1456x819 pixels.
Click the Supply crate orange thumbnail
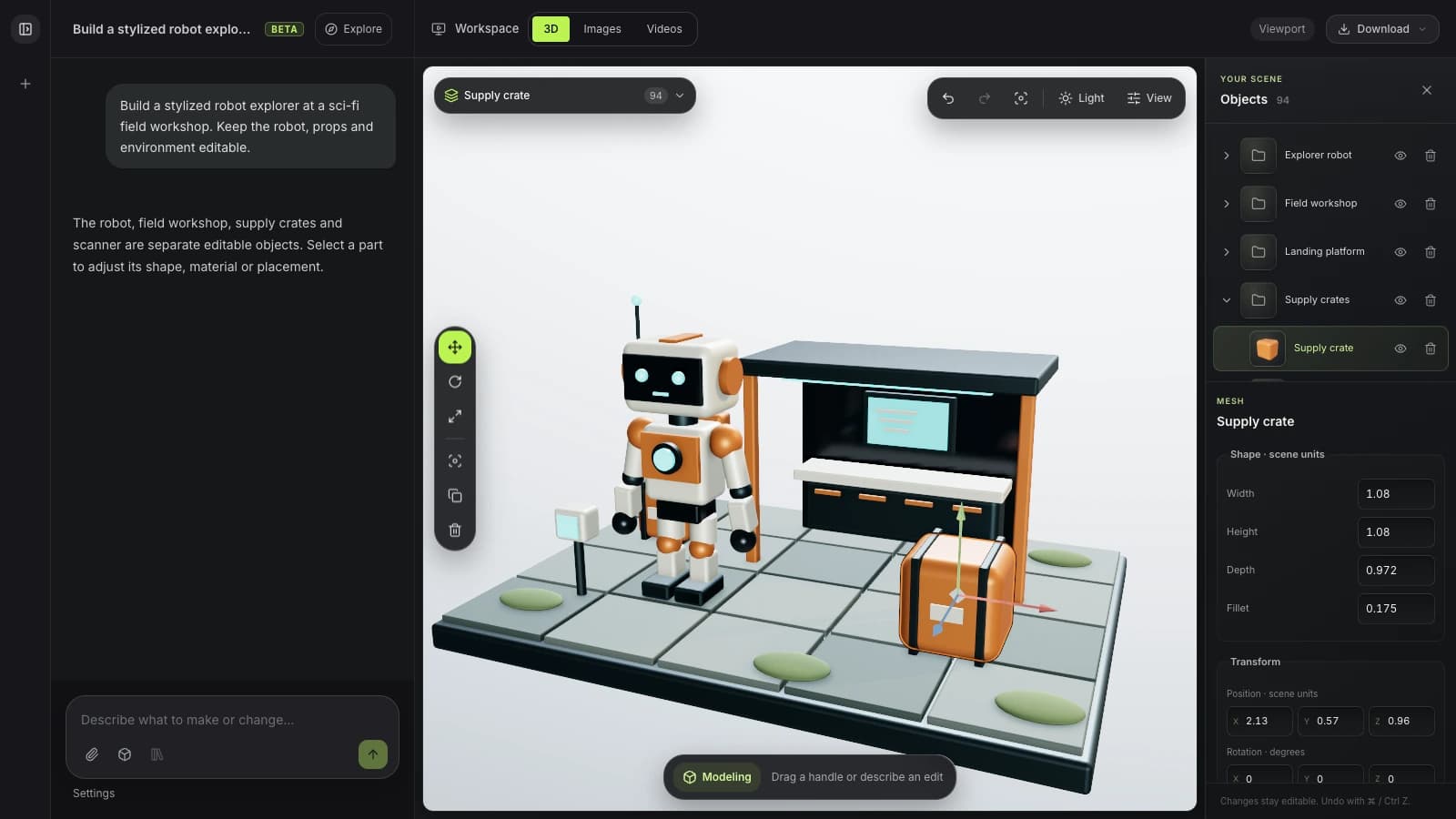click(1268, 349)
